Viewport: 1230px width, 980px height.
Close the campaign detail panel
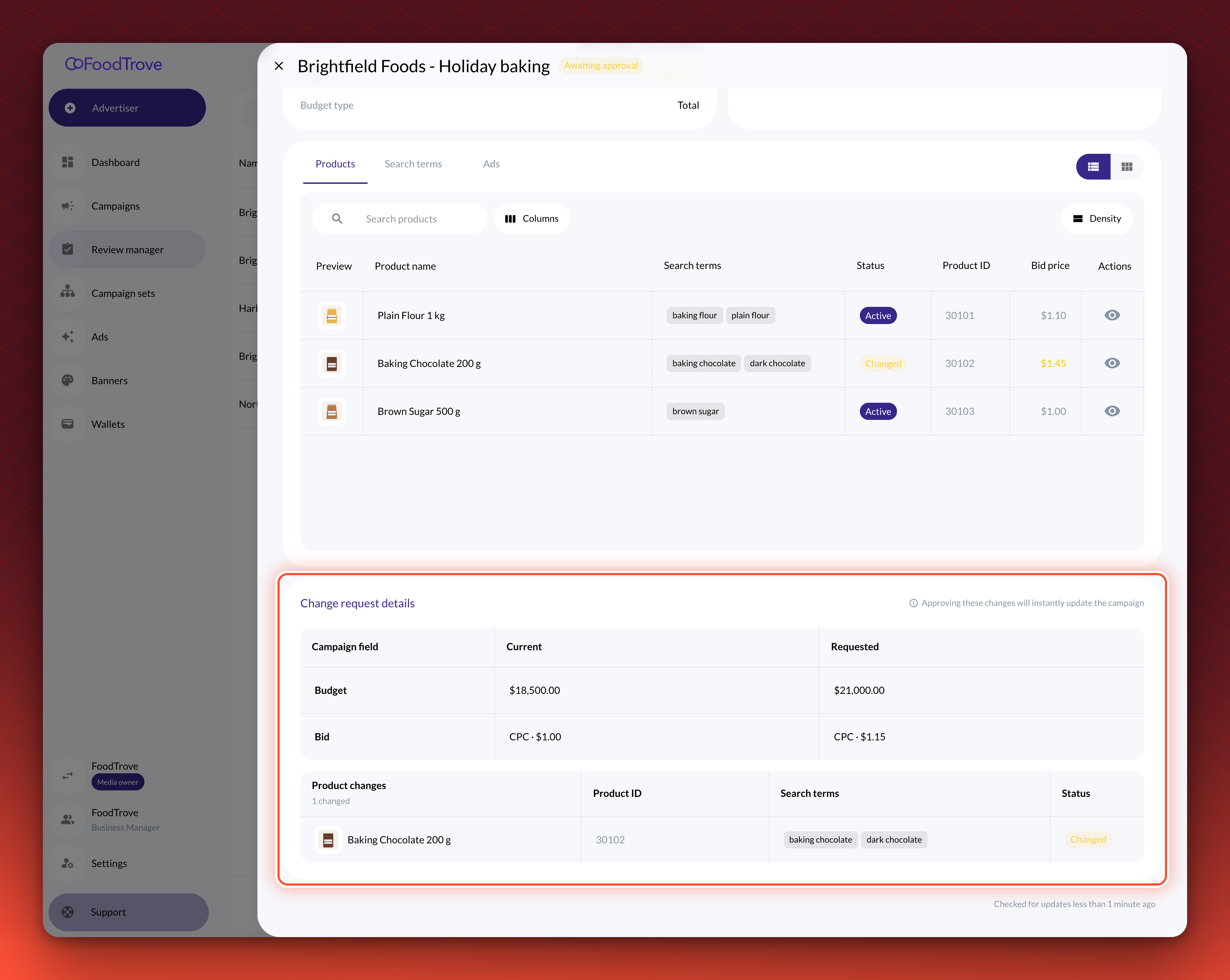click(x=279, y=66)
